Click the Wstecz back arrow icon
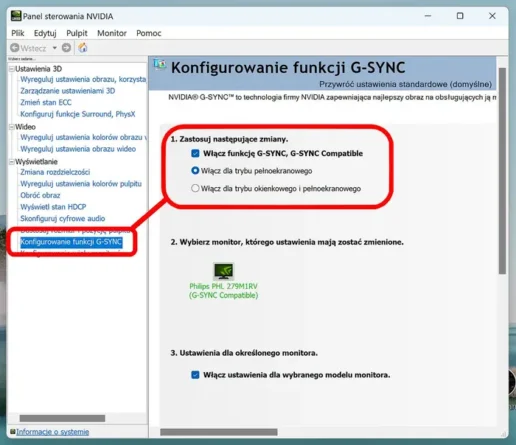 click(x=14, y=48)
